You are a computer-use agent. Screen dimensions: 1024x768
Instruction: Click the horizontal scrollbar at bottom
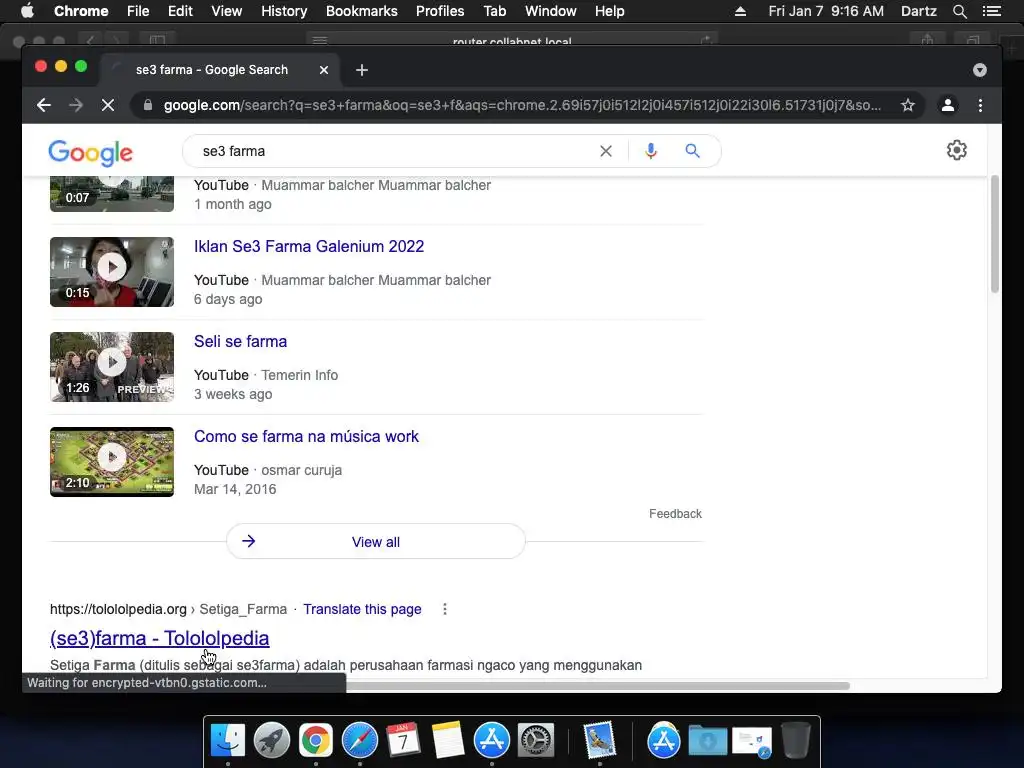point(598,686)
